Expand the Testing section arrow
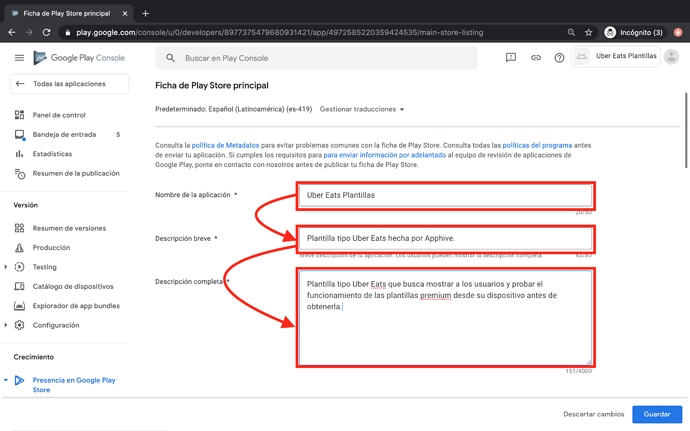The image size is (690, 431). pos(6,267)
